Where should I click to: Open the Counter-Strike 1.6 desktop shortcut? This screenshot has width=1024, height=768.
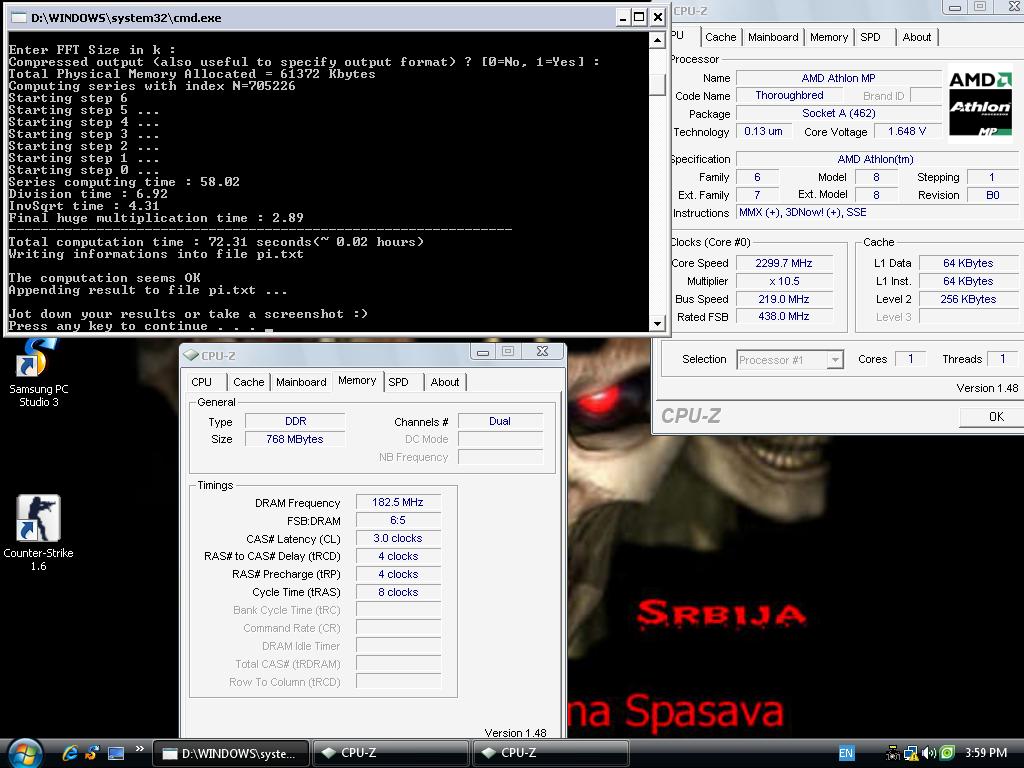(38, 532)
